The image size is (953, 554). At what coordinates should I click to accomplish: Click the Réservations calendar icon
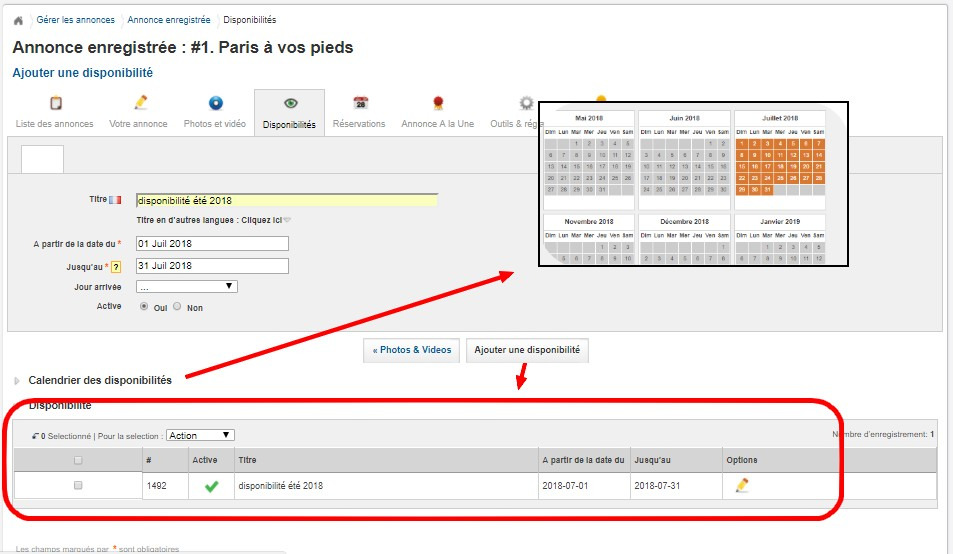coord(360,103)
